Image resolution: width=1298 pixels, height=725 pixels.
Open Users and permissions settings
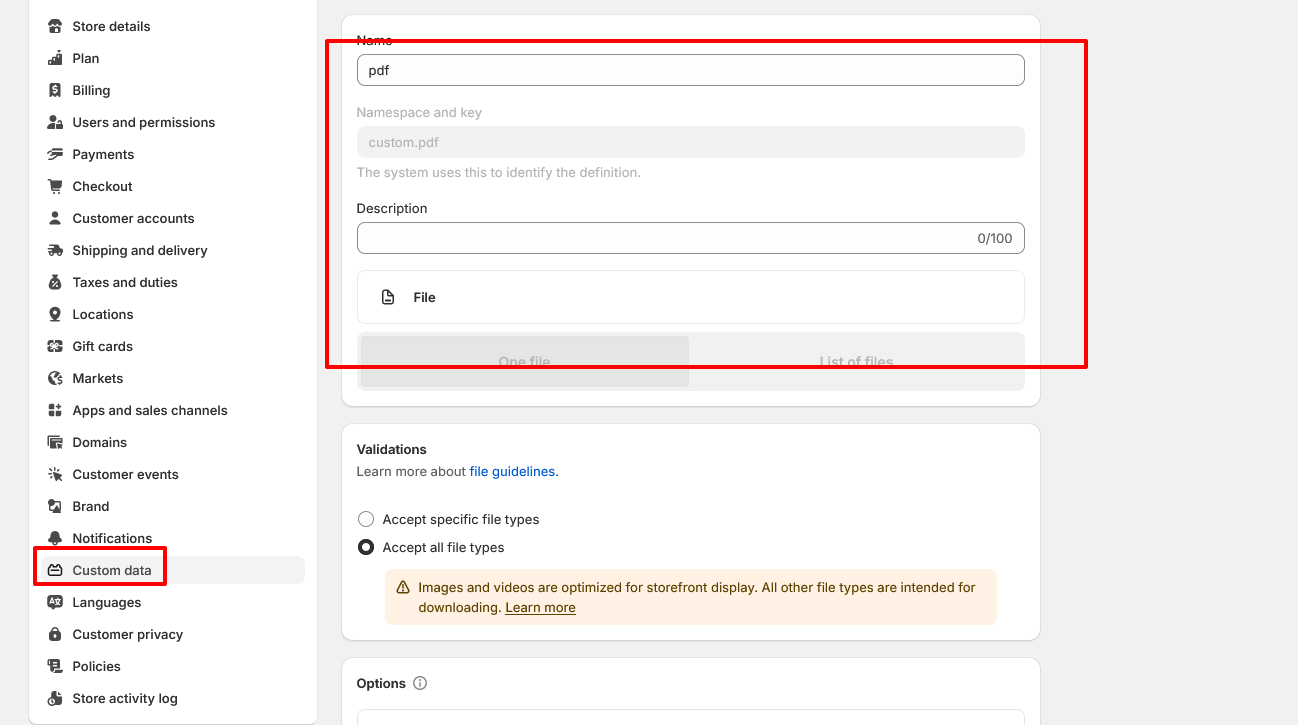pos(143,122)
